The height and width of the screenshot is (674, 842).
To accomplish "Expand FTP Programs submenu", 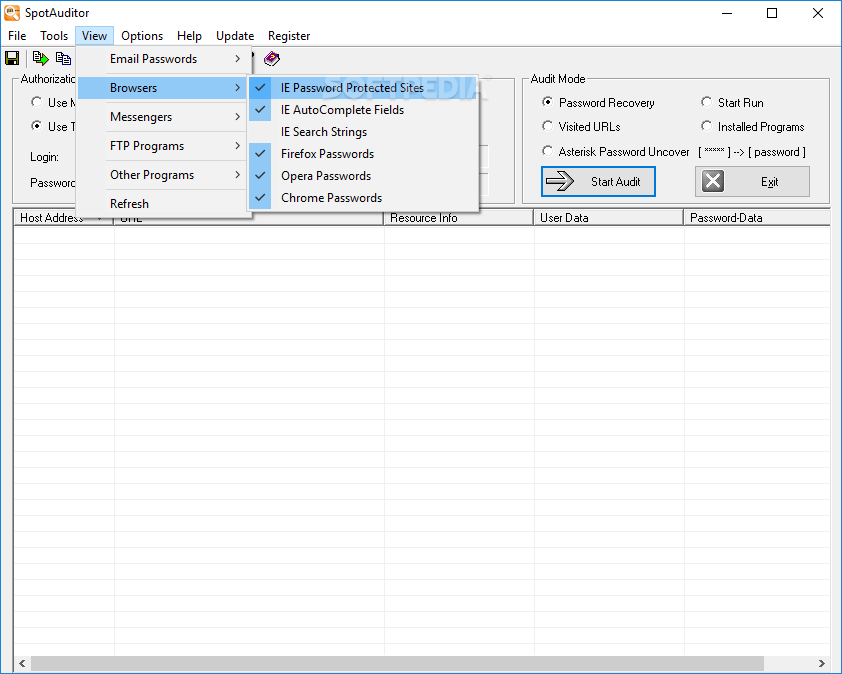I will 164,146.
